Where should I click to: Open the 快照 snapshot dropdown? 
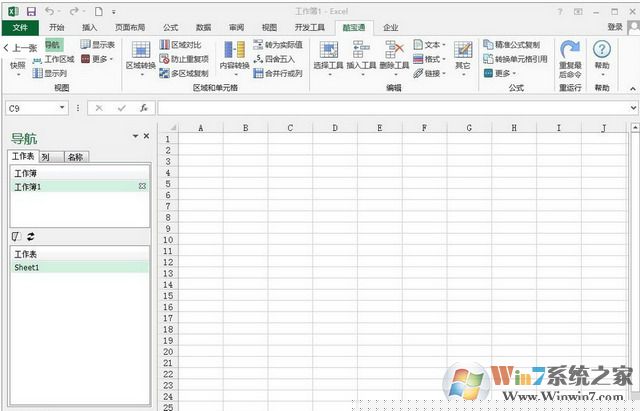pos(18,68)
